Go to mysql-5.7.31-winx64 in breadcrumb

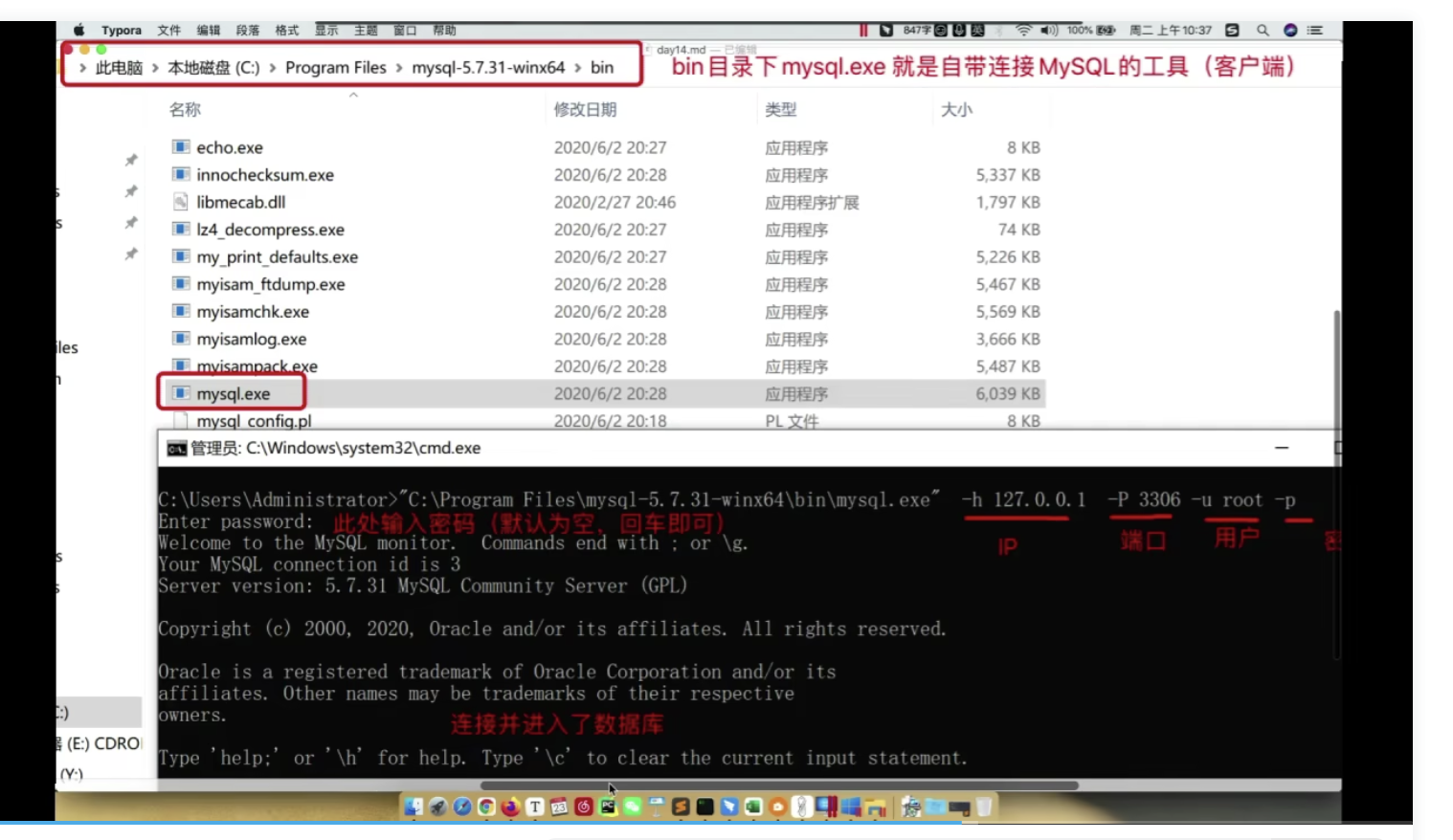pos(488,68)
